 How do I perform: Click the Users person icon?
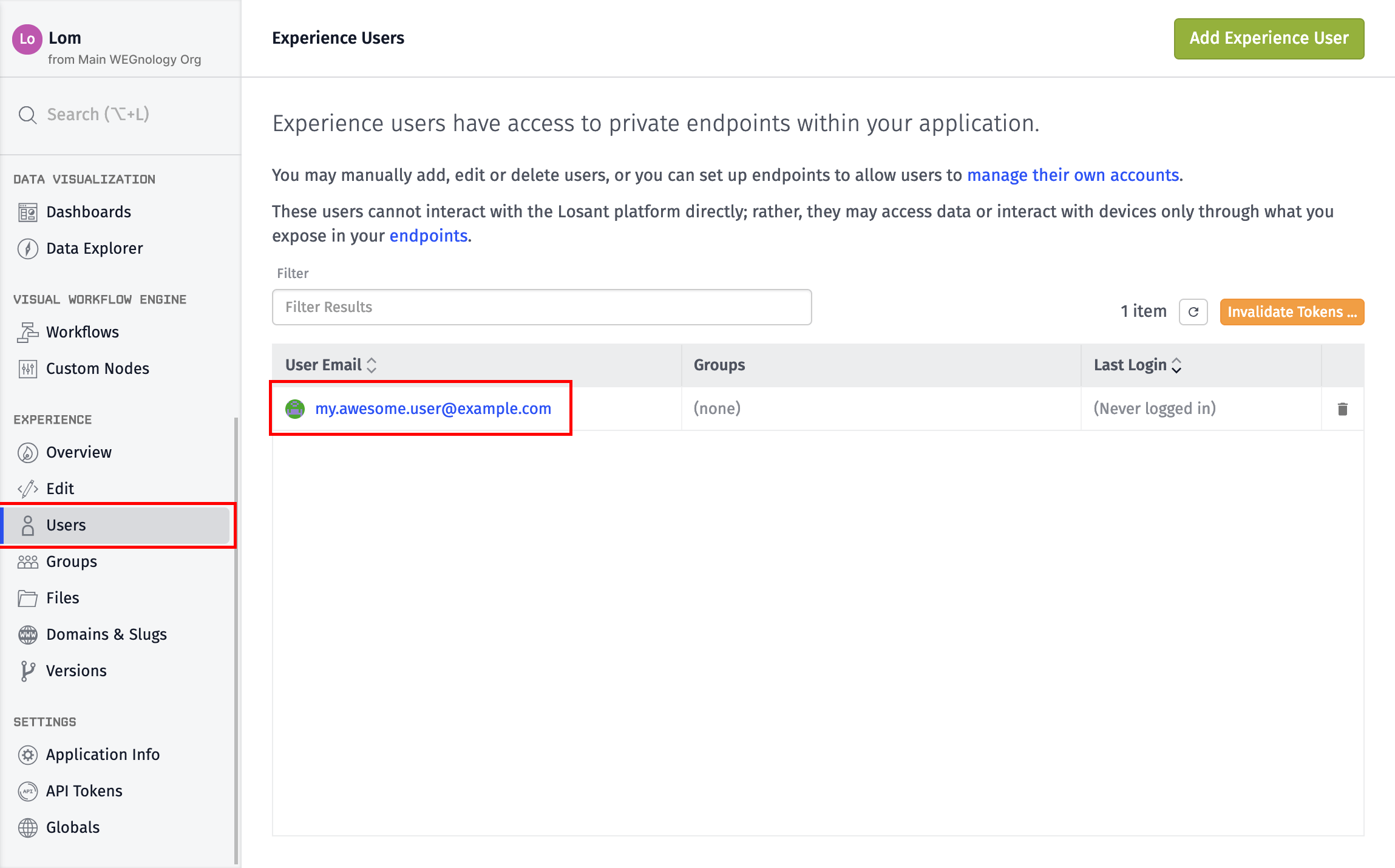point(27,526)
